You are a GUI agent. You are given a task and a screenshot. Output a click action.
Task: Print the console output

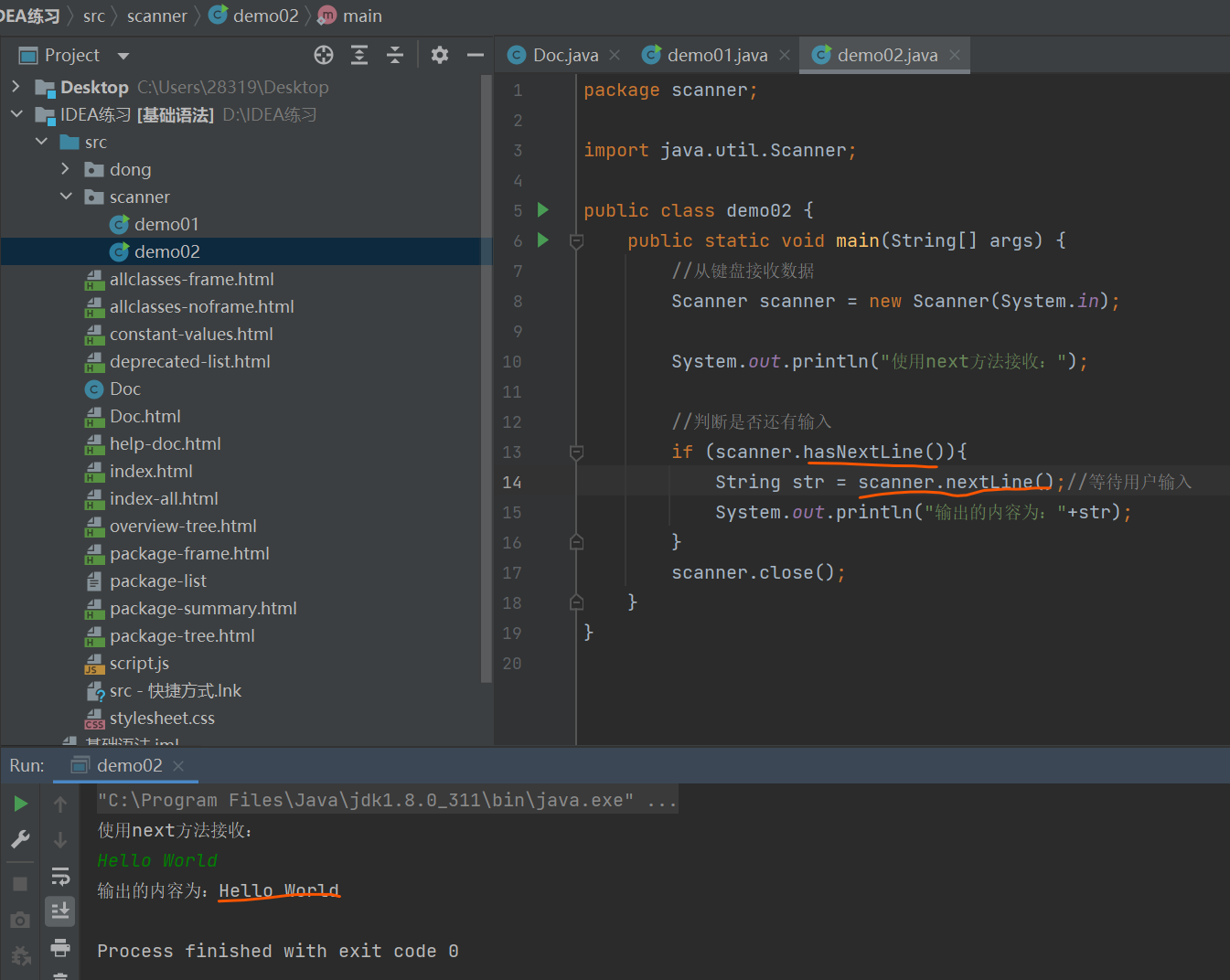point(60,947)
